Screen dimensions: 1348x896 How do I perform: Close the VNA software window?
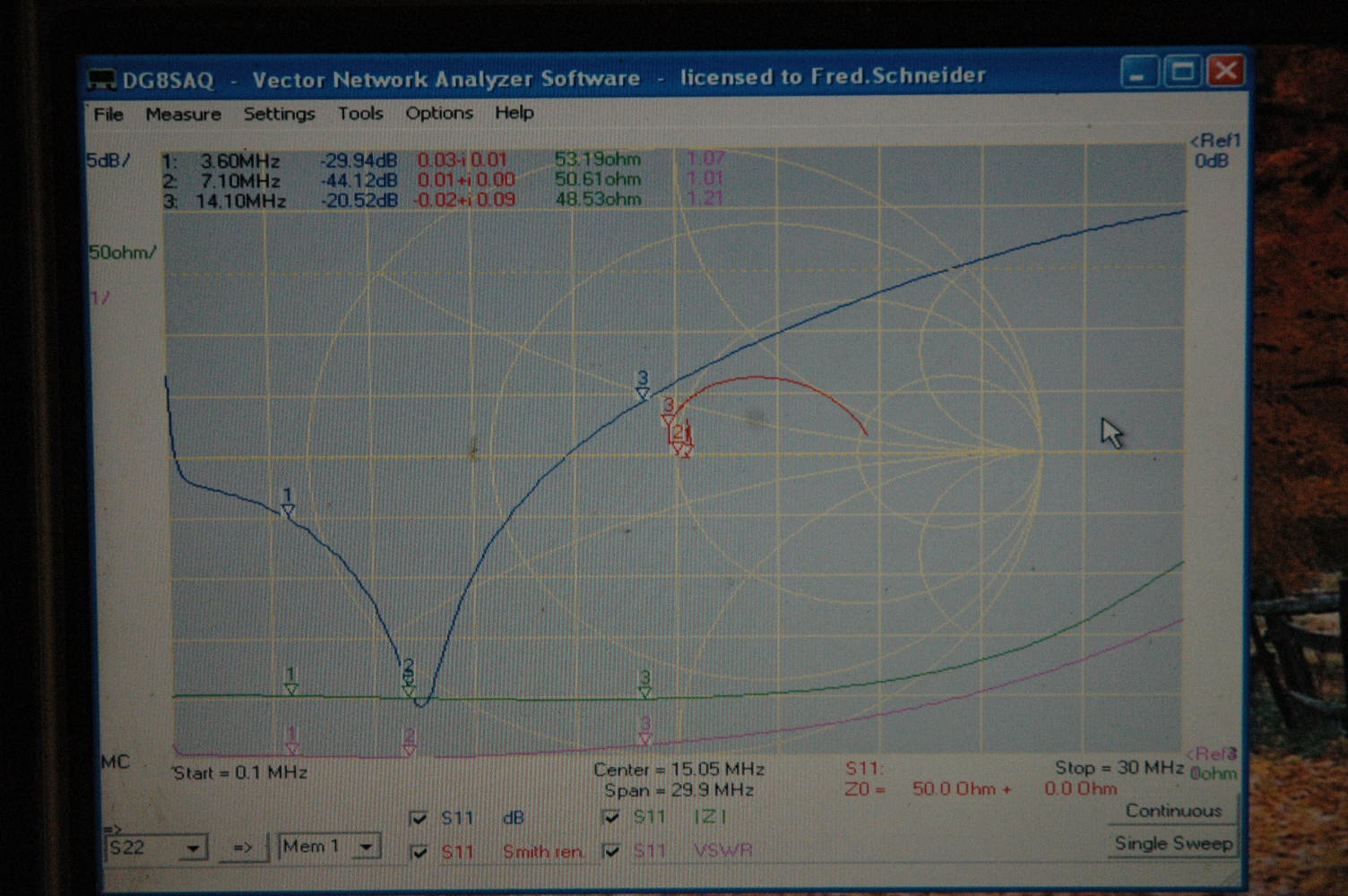1225,70
